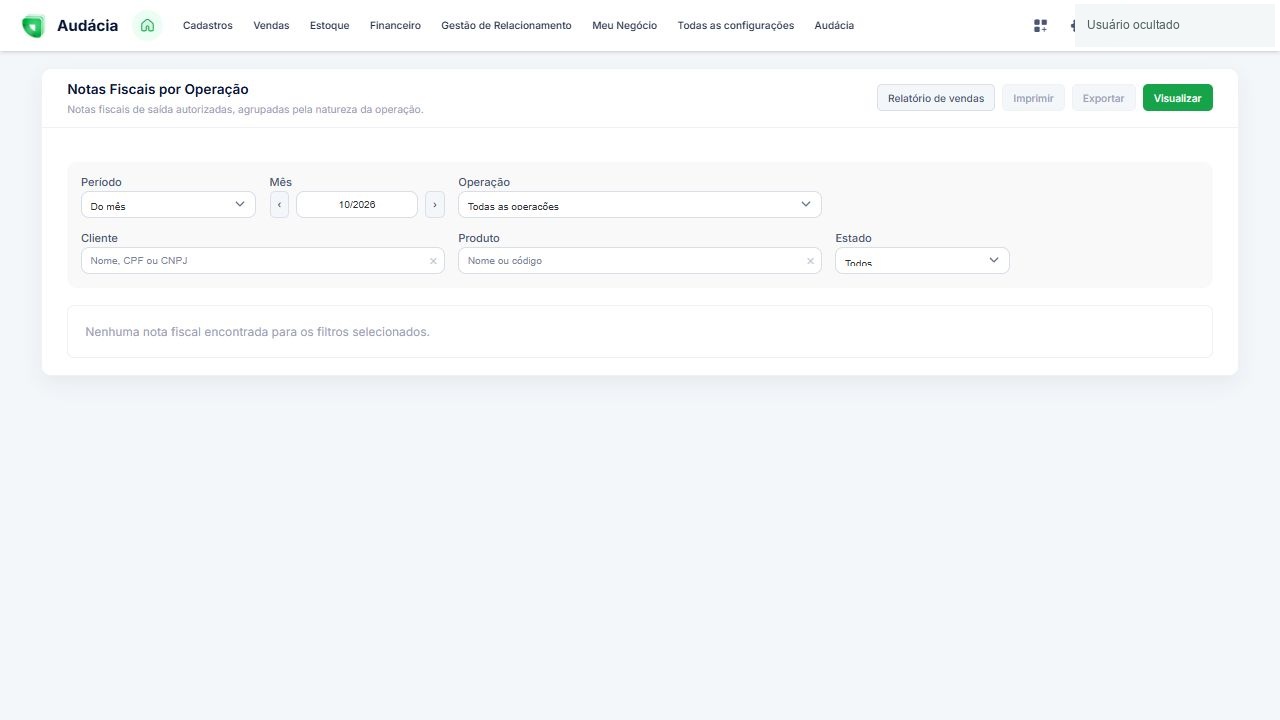Click the green Visualizar button
This screenshot has width=1280, height=720.
pos(1178,98)
